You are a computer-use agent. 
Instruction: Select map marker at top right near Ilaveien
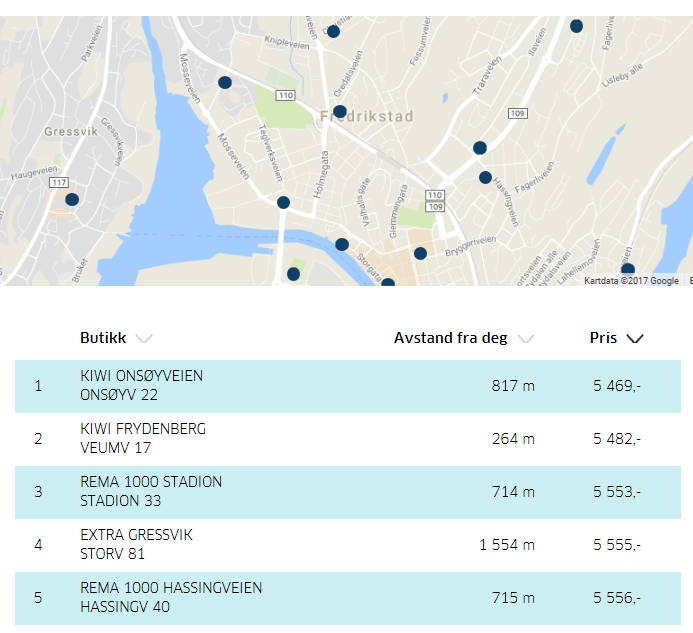point(576,26)
